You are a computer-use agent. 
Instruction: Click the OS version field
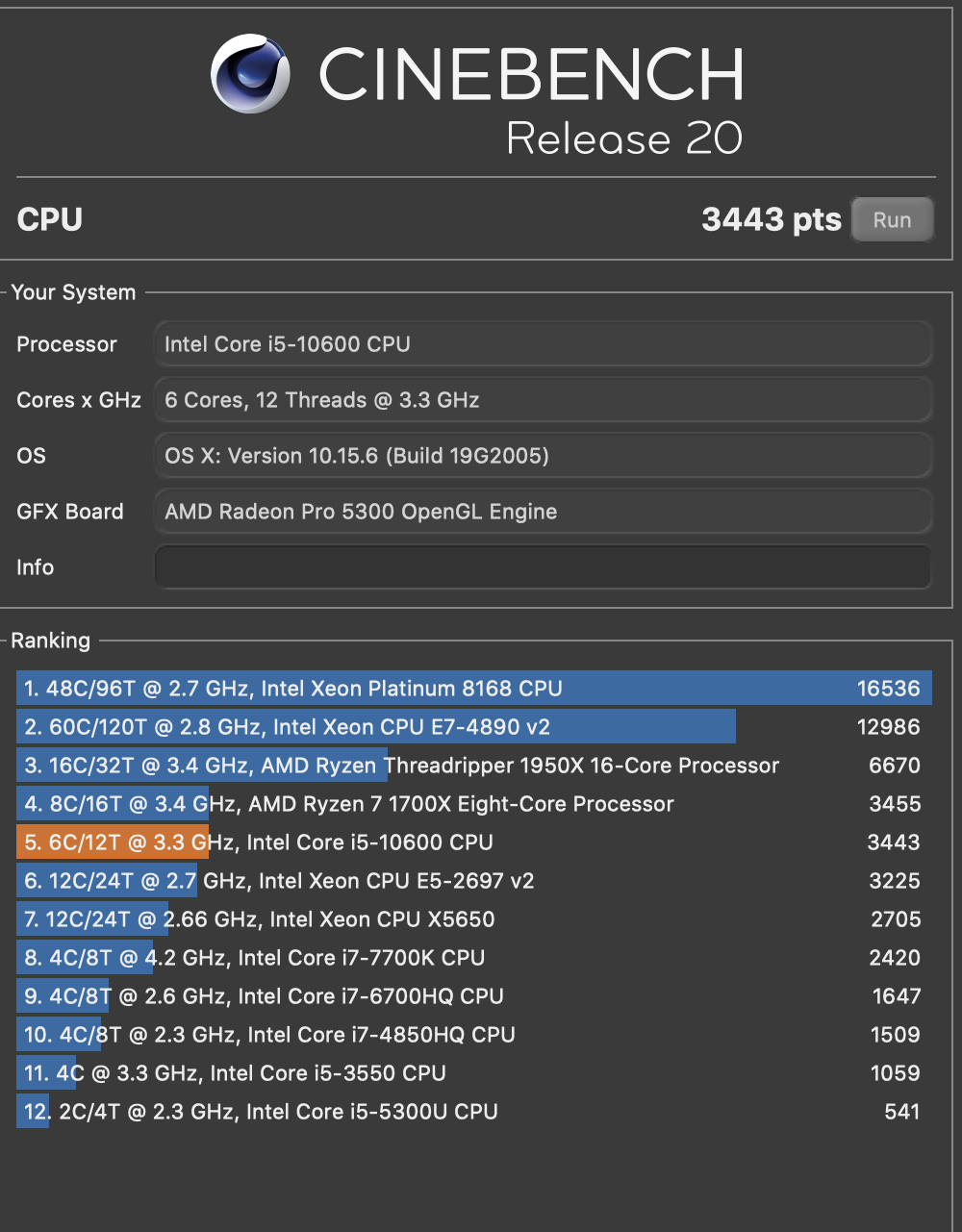(x=543, y=456)
